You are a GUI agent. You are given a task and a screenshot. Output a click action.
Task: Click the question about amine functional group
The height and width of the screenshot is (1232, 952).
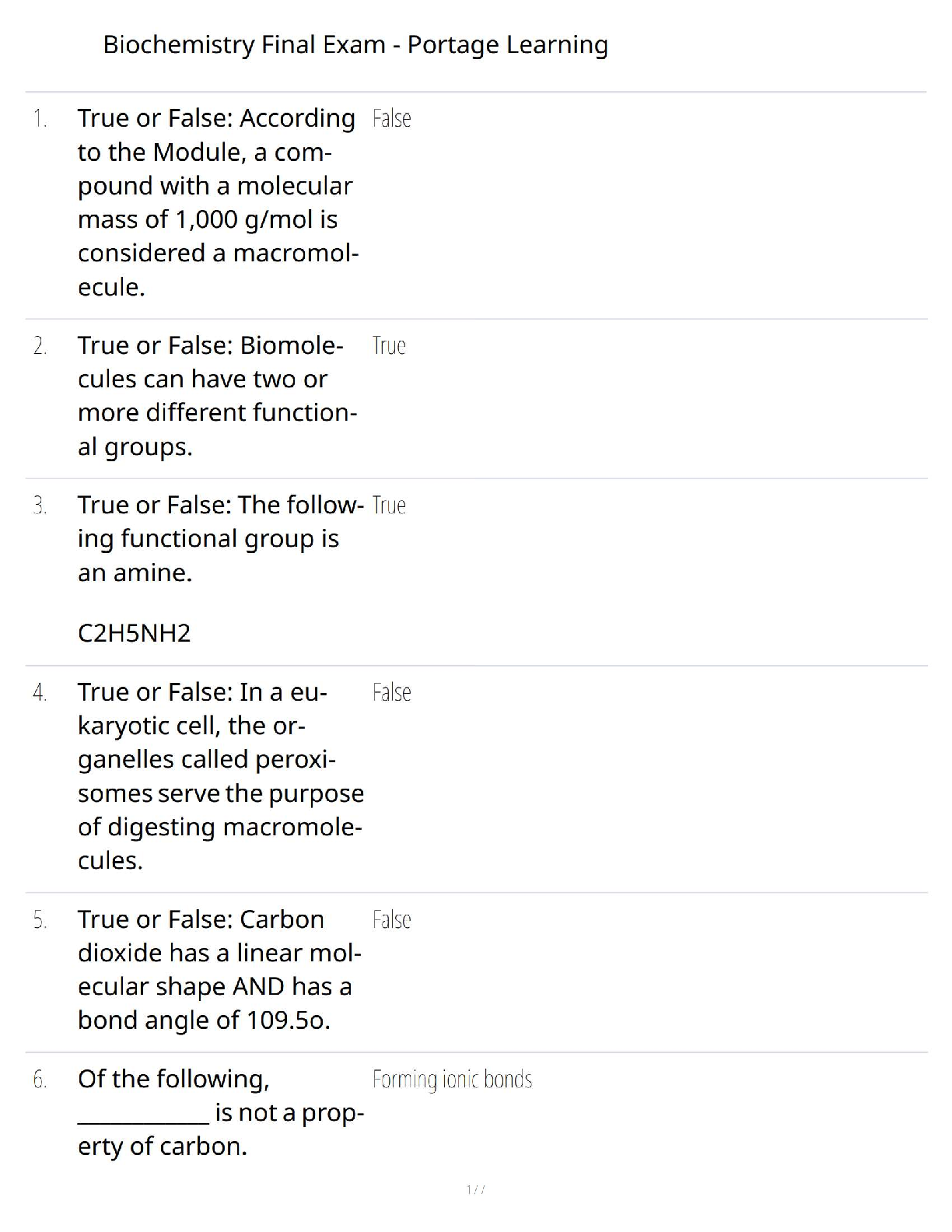(221, 539)
